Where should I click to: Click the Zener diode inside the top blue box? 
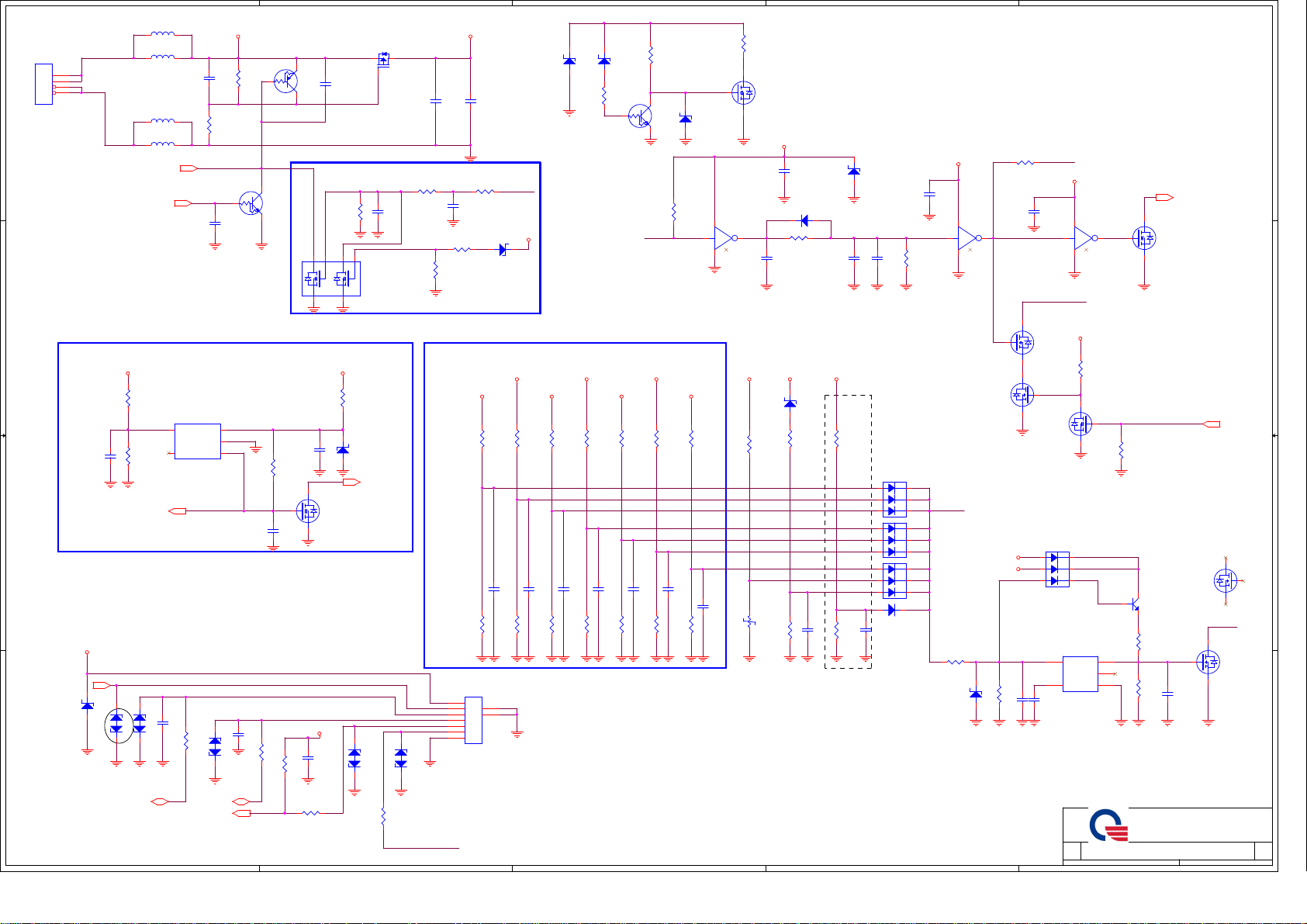click(x=503, y=249)
